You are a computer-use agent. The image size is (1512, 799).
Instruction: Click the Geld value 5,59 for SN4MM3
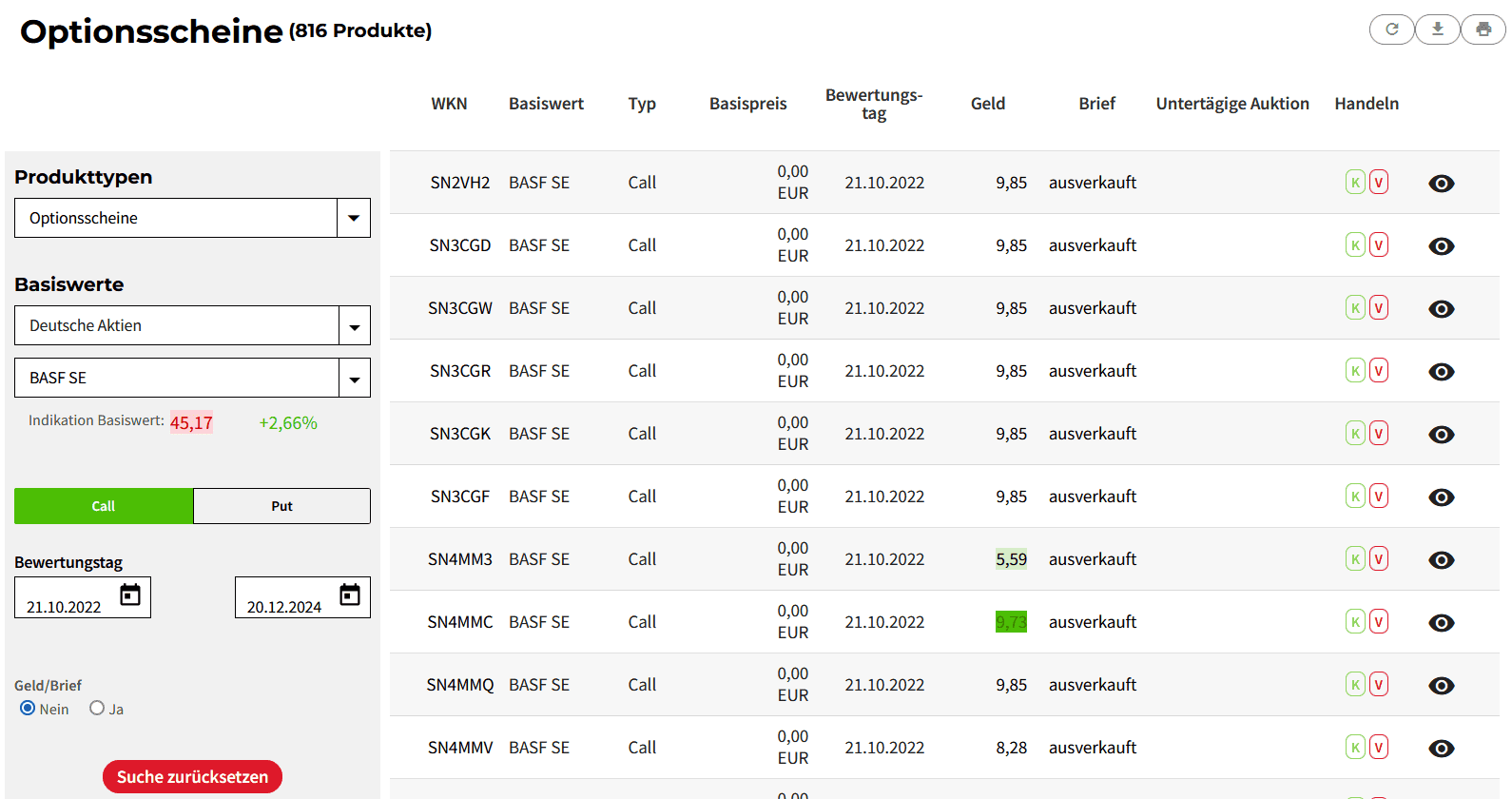(x=1011, y=559)
